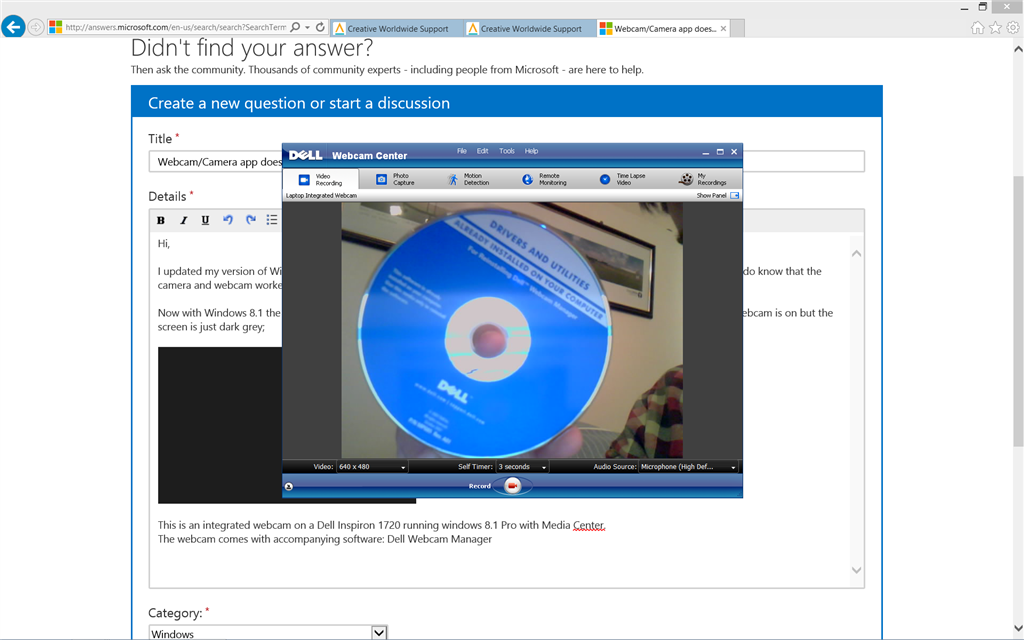This screenshot has height=640, width=1024.
Task: Maximize the Webcam Center window
Action: tap(720, 152)
